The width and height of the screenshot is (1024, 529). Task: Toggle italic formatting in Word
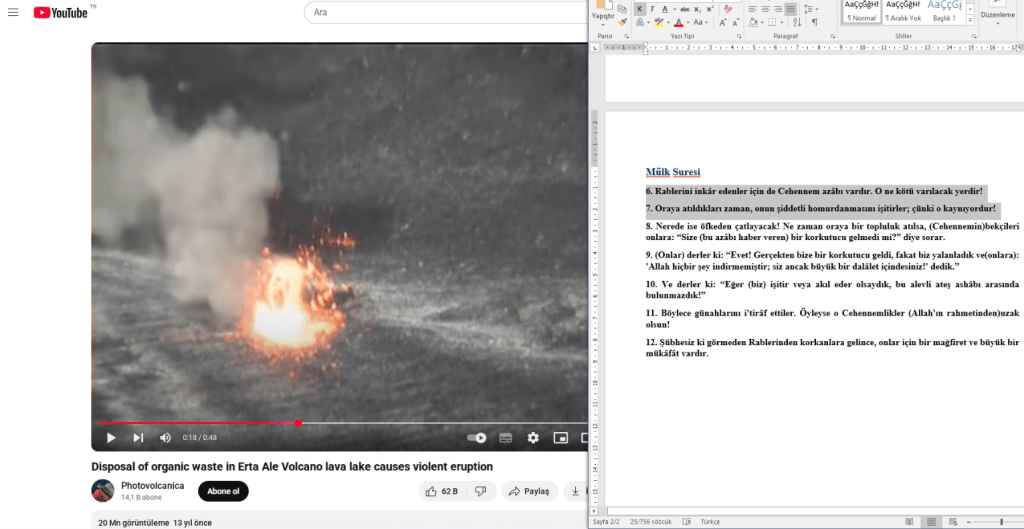coord(653,8)
